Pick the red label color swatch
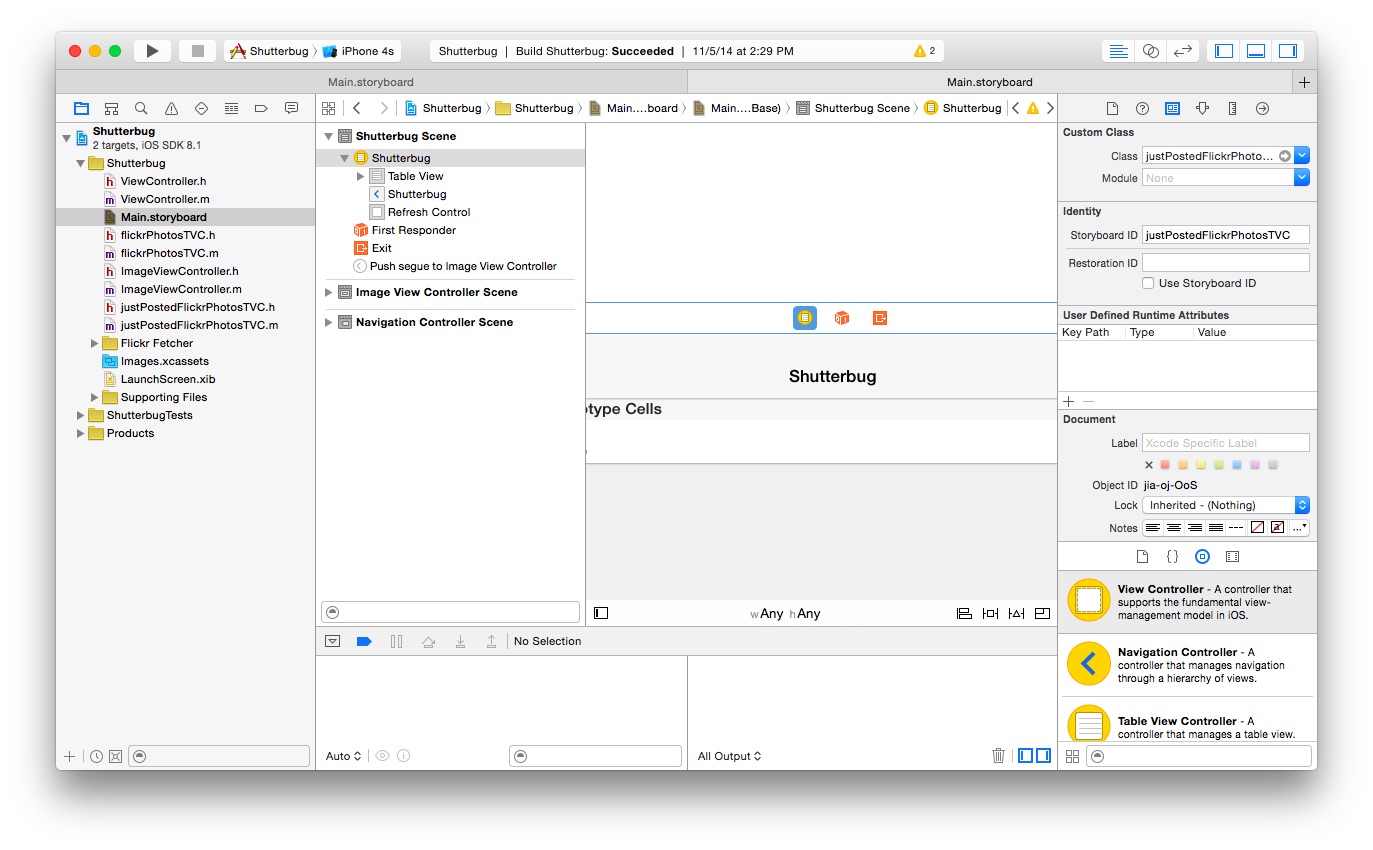The image size is (1373, 850). tap(1165, 465)
